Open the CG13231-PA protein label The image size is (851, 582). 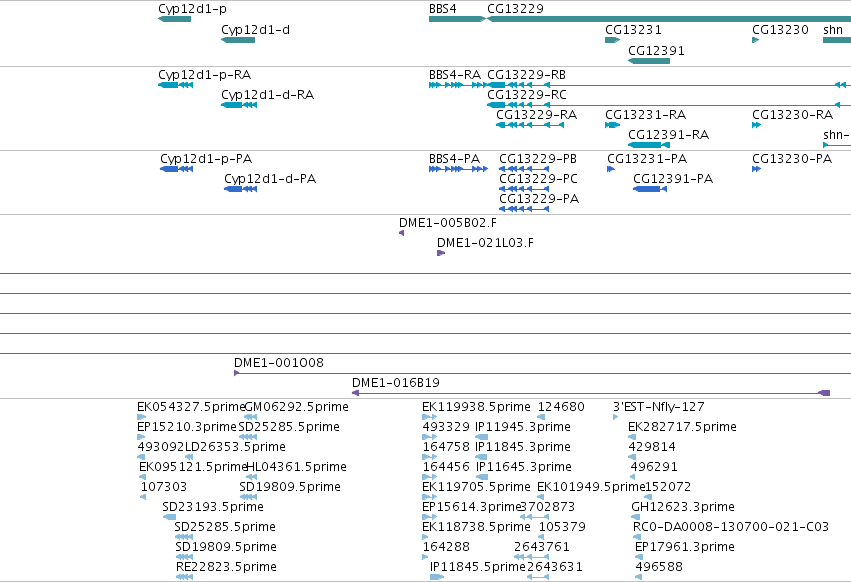click(647, 159)
